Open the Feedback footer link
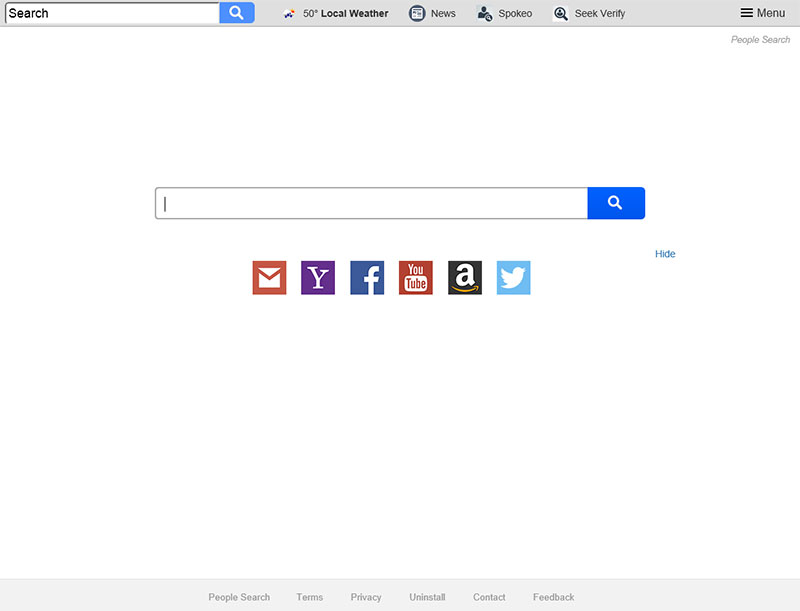800x611 pixels. 554,597
